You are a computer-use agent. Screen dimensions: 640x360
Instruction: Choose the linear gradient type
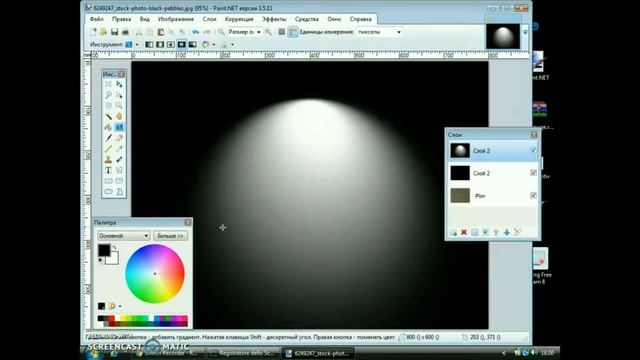(149, 44)
